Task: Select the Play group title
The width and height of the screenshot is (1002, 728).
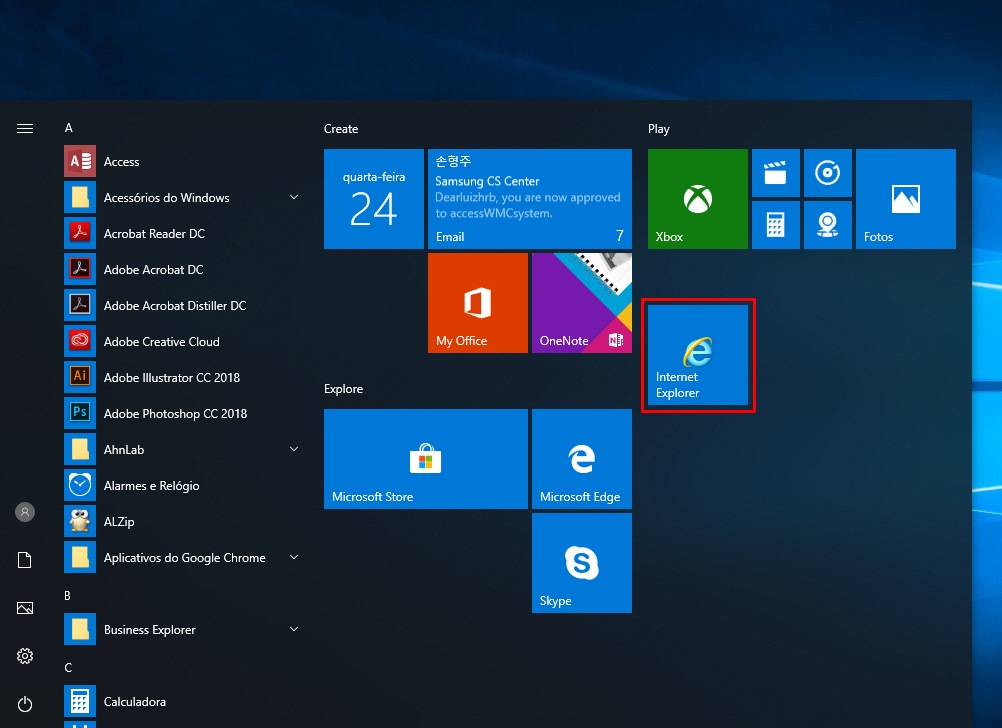Action: click(x=658, y=129)
